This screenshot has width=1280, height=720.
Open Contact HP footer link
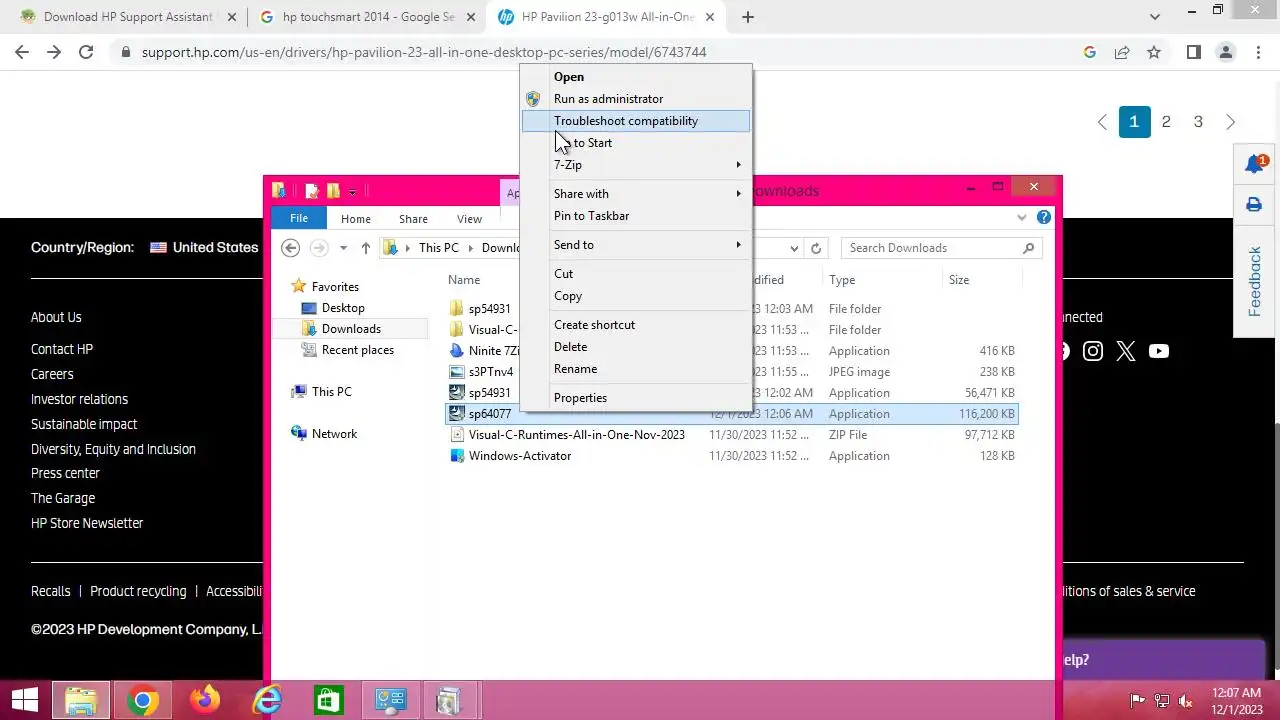pyautogui.click(x=62, y=349)
